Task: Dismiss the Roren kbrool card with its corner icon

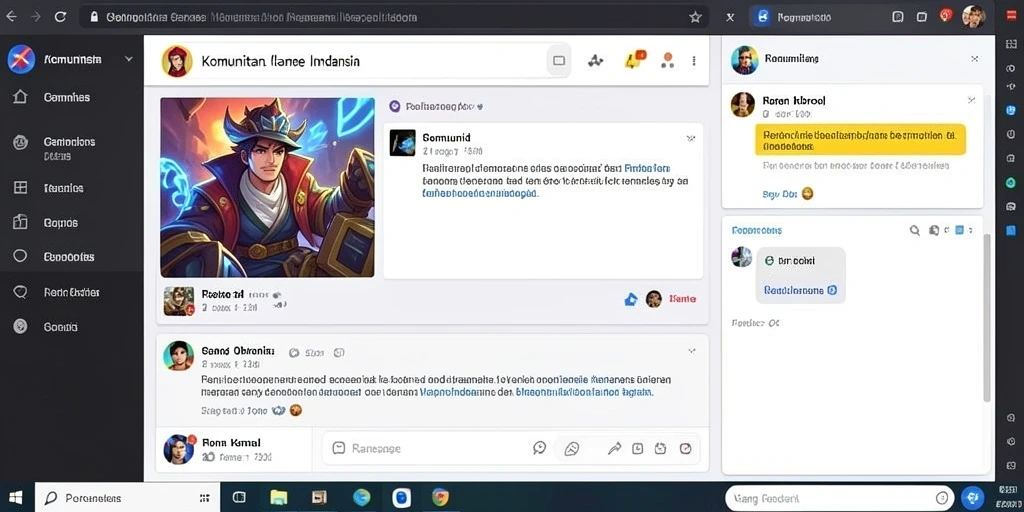Action: point(971,100)
